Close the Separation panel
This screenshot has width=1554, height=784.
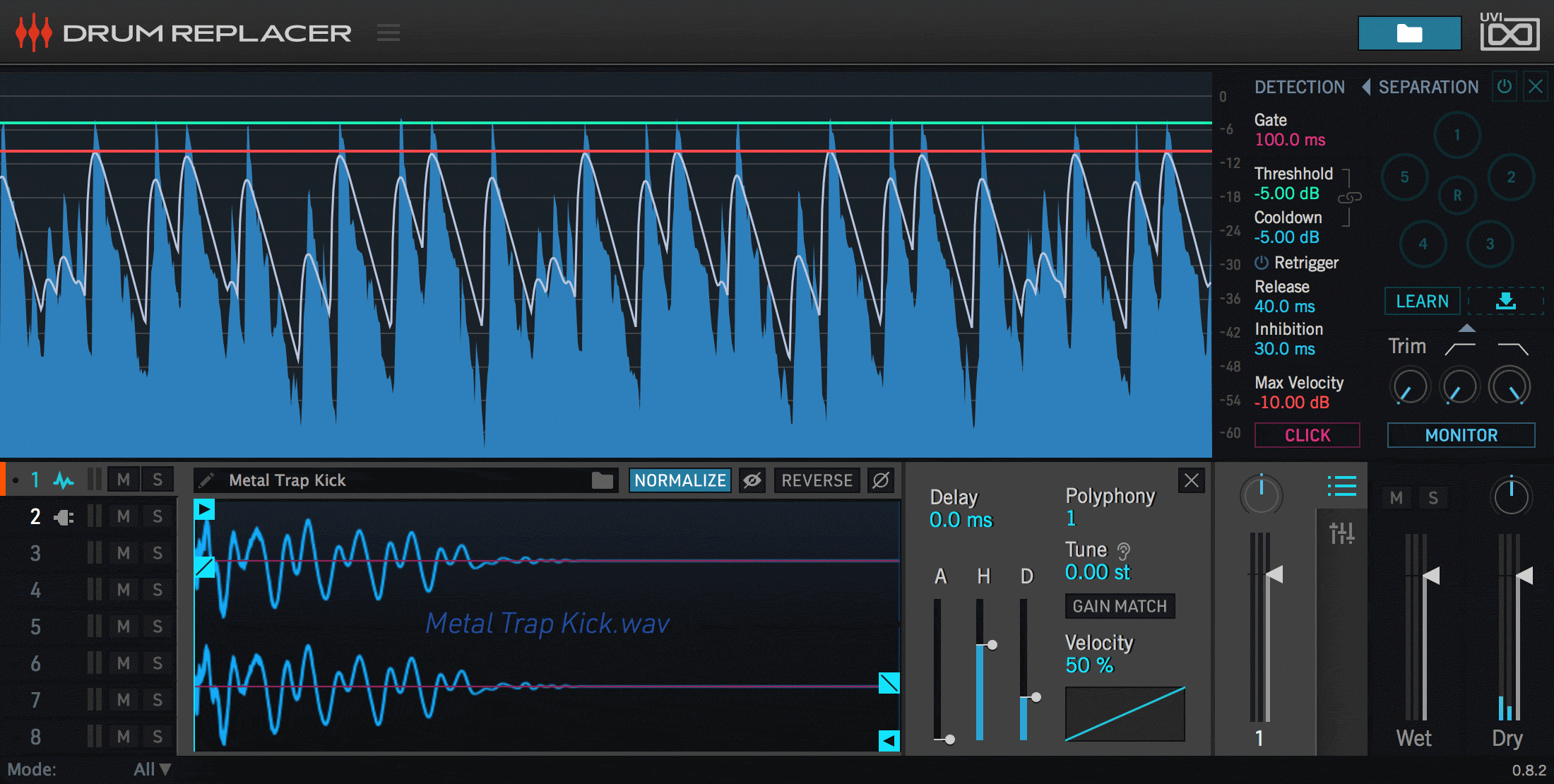(1536, 87)
